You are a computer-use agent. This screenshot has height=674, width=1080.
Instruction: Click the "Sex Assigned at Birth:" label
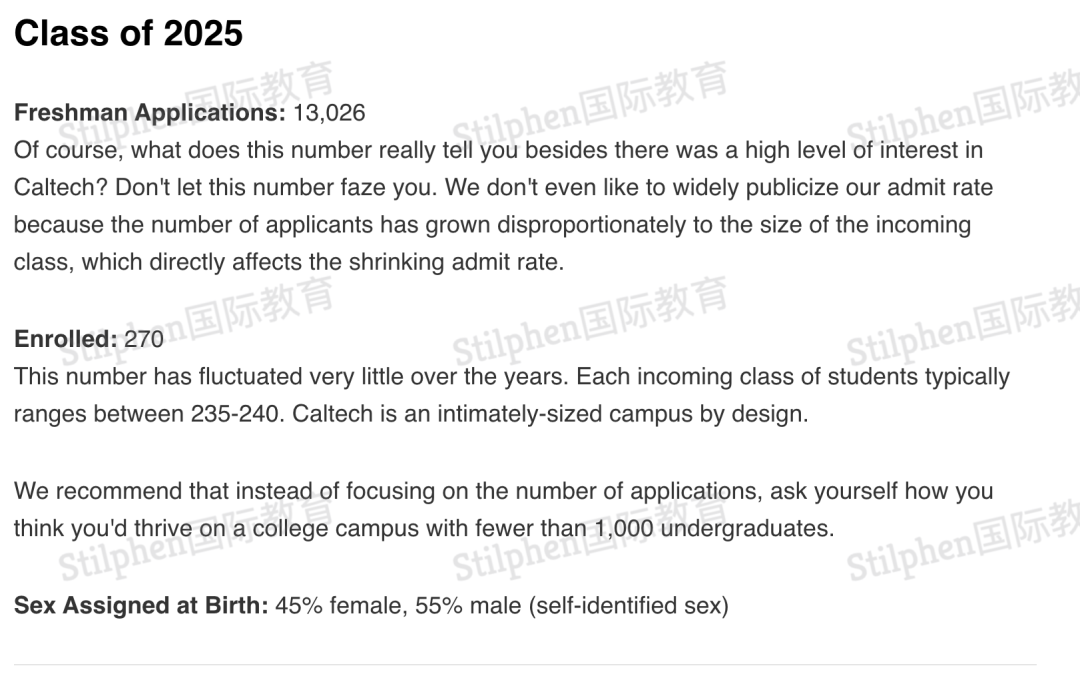click(x=141, y=605)
